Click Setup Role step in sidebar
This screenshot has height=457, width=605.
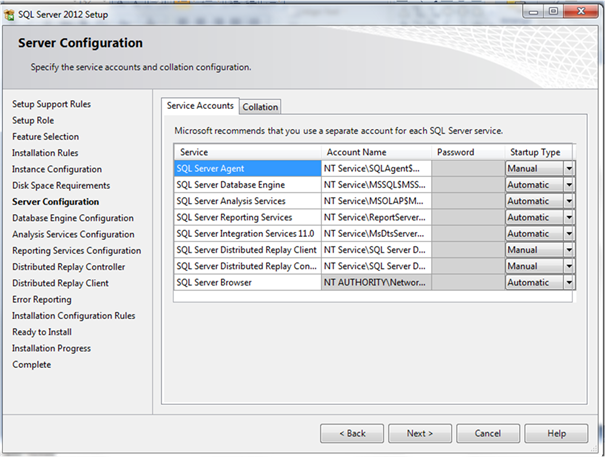pos(33,120)
